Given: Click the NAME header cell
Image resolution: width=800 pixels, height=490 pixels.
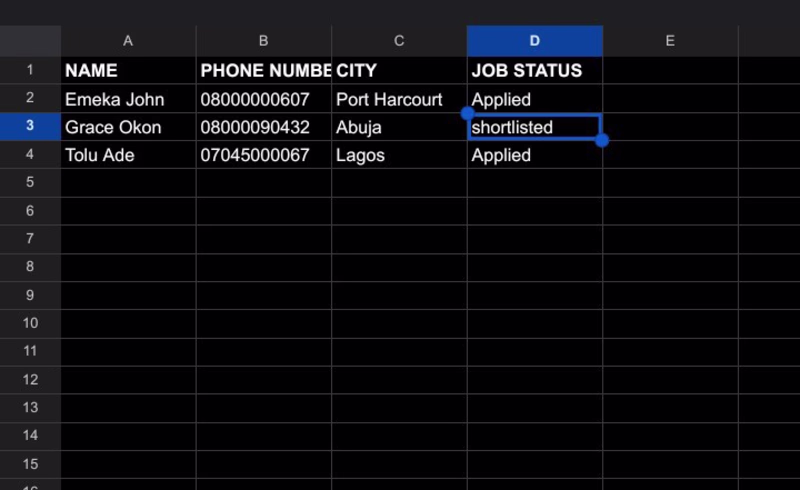Looking at the screenshot, I should pos(128,70).
